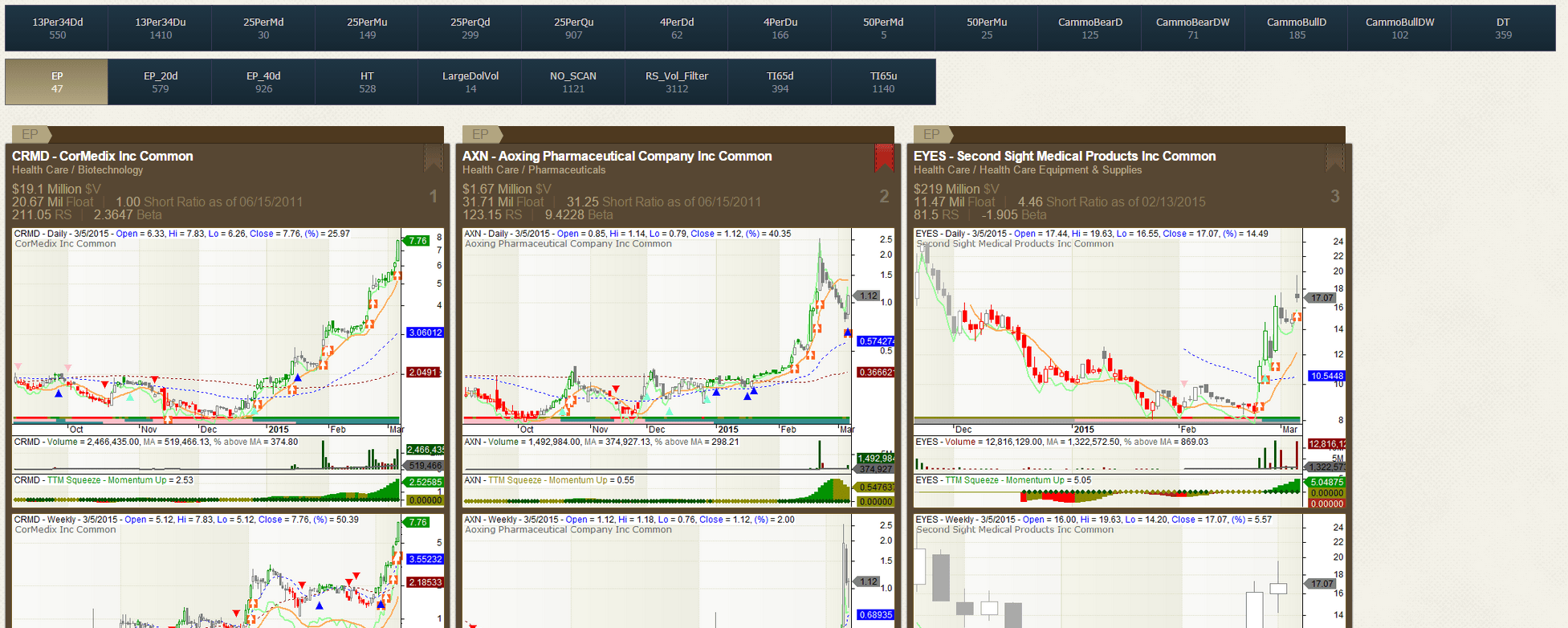Click AXN's 'Health Care / Pharmaceuticals' sector text

[534, 170]
